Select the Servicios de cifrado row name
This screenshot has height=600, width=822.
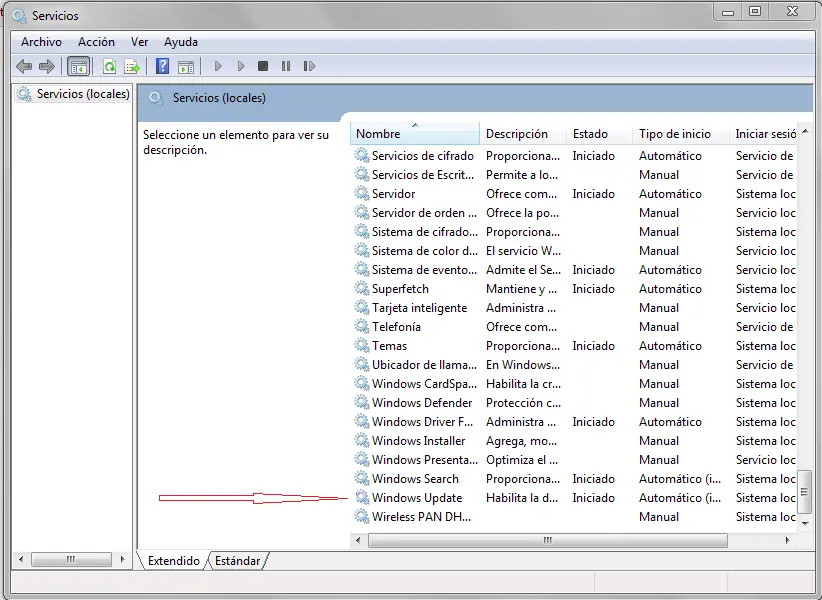pos(423,156)
